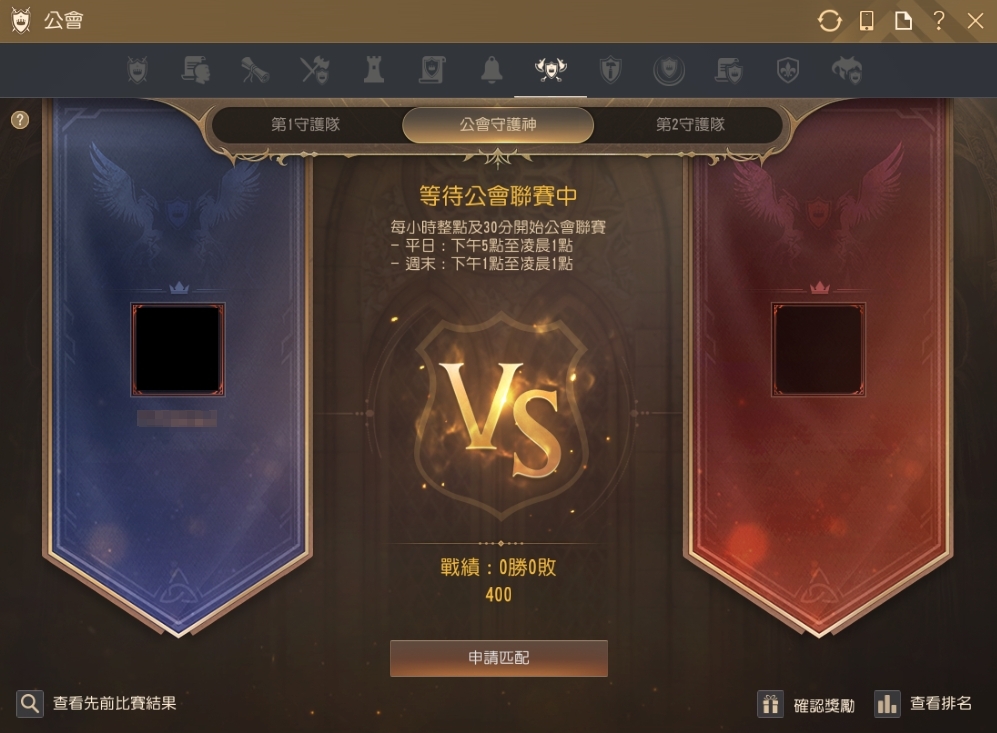
Task: Select the 公會守護神 tab
Action: pyautogui.click(x=498, y=125)
